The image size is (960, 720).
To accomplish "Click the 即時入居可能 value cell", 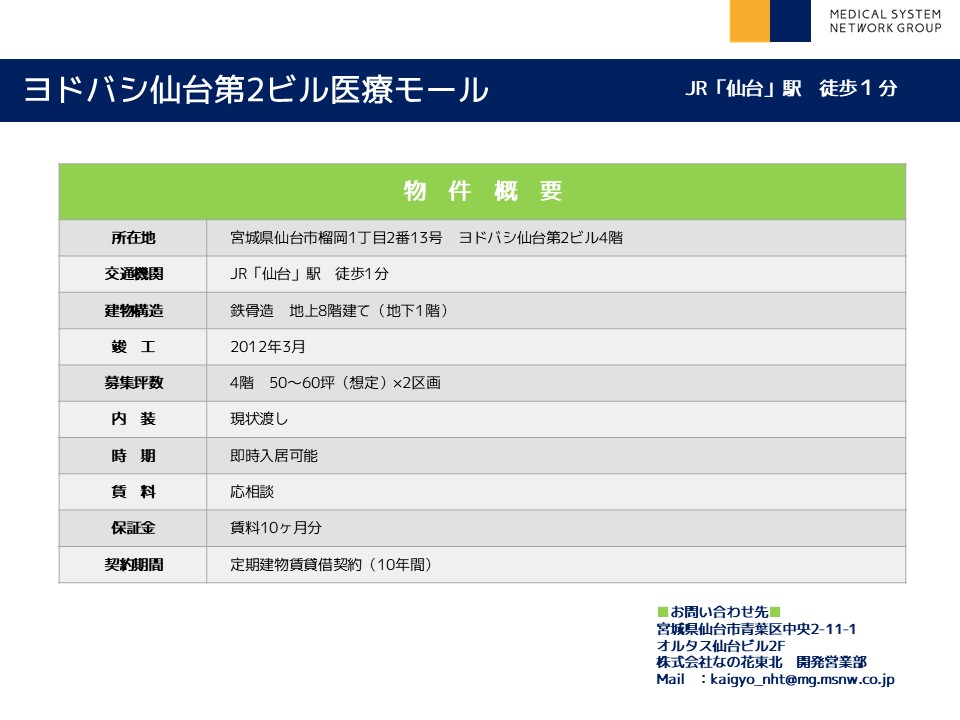I will pyautogui.click(x=274, y=456).
